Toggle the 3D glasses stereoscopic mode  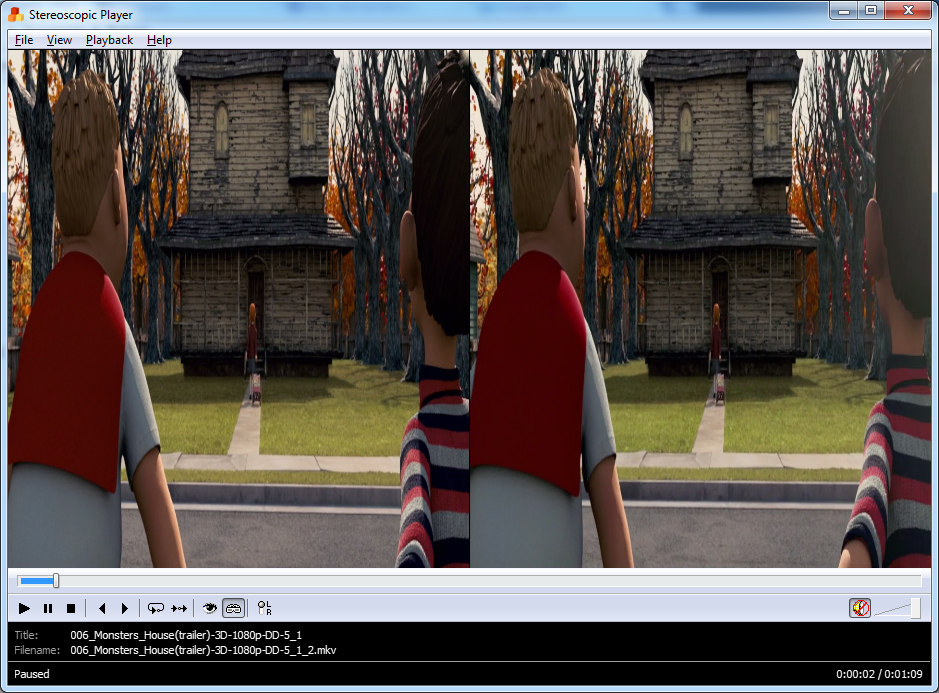pyautogui.click(x=234, y=609)
